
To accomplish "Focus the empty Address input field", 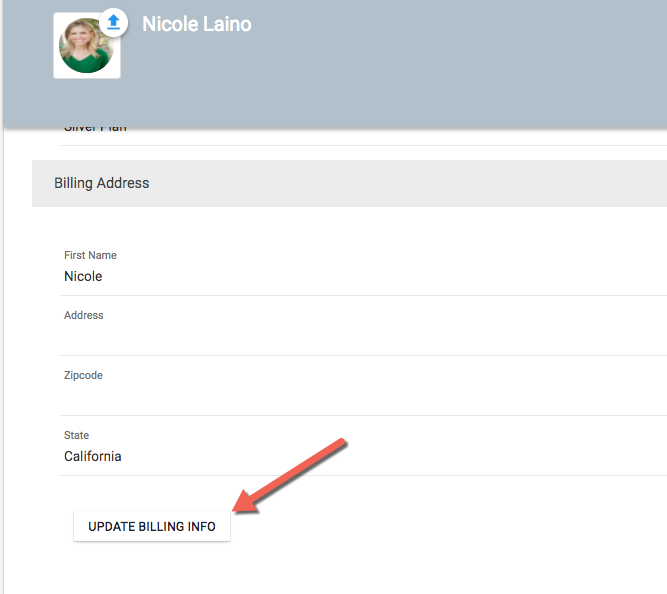I will click(x=300, y=337).
